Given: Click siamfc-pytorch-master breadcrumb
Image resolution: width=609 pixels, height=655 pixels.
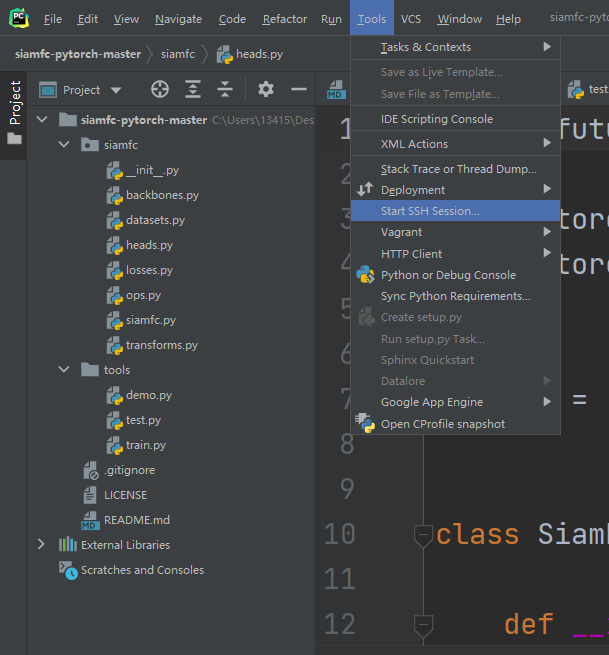Looking at the screenshot, I should tap(78, 54).
